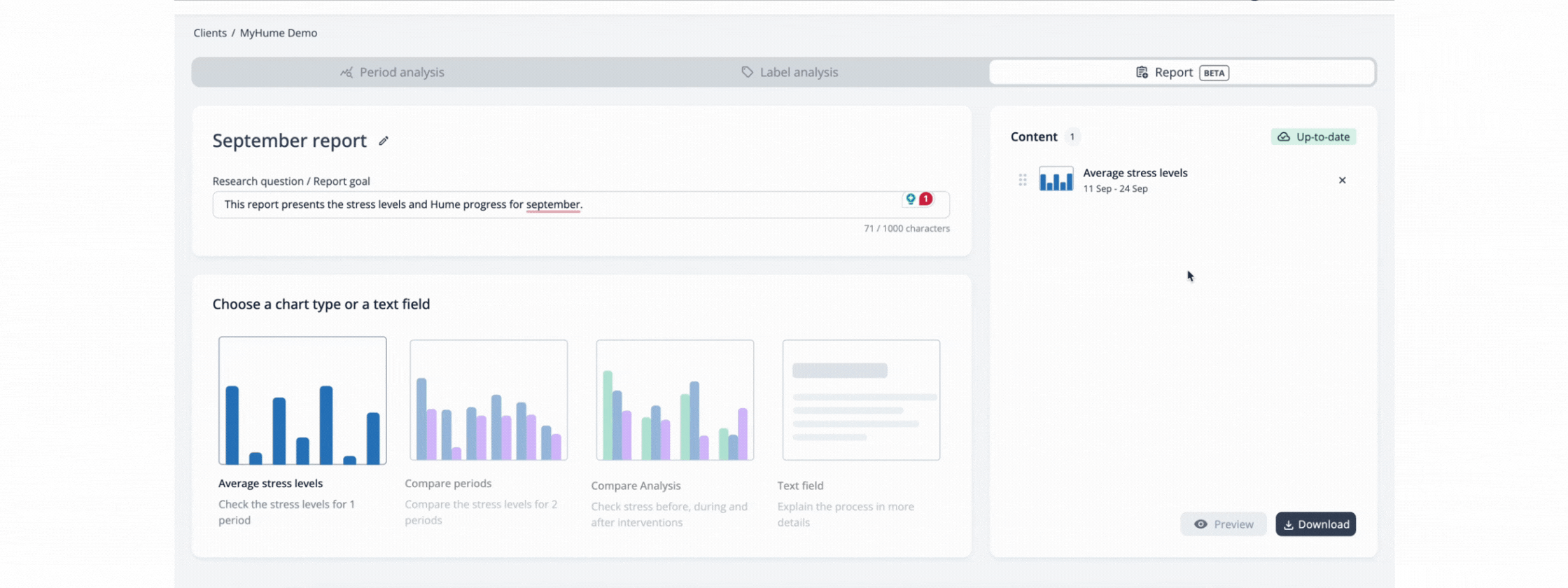This screenshot has width=1568, height=588.
Task: Go to Clients breadcrumb link
Action: point(210,33)
